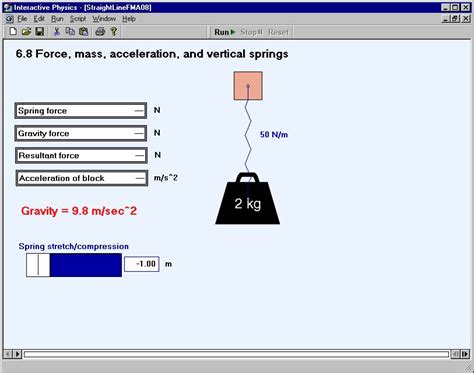The height and width of the screenshot is (373, 474).
Task: Open the Run menu
Action: tap(57, 19)
